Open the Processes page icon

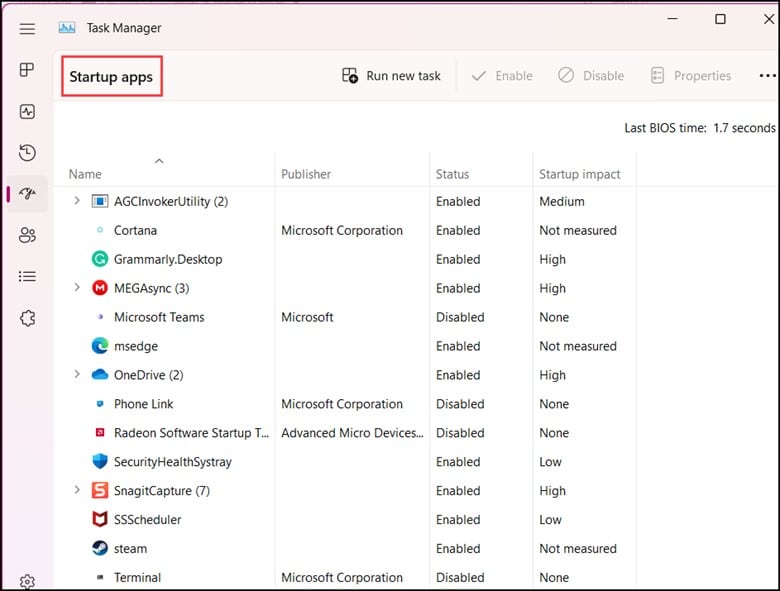pyautogui.click(x=27, y=70)
